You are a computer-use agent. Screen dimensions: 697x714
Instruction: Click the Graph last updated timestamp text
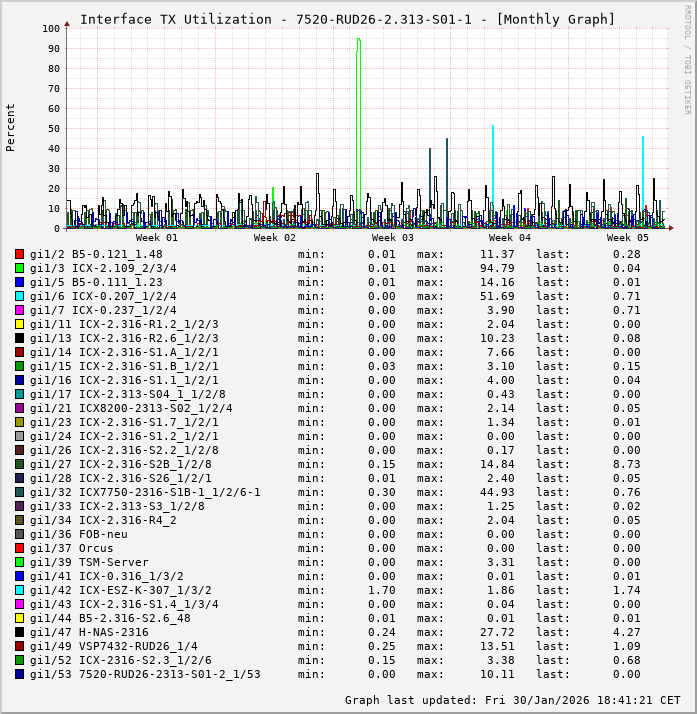[x=512, y=700]
